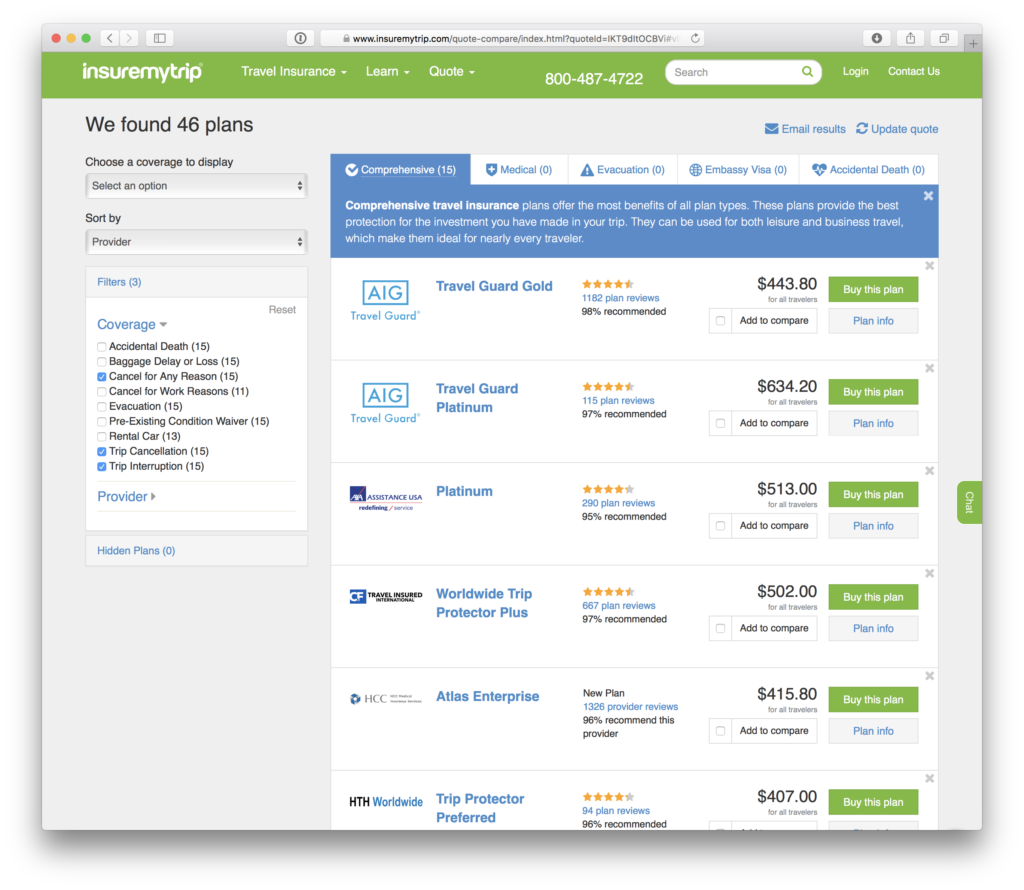Collapse the Coverage filter section
The width and height of the screenshot is (1024, 890).
pyautogui.click(x=132, y=325)
